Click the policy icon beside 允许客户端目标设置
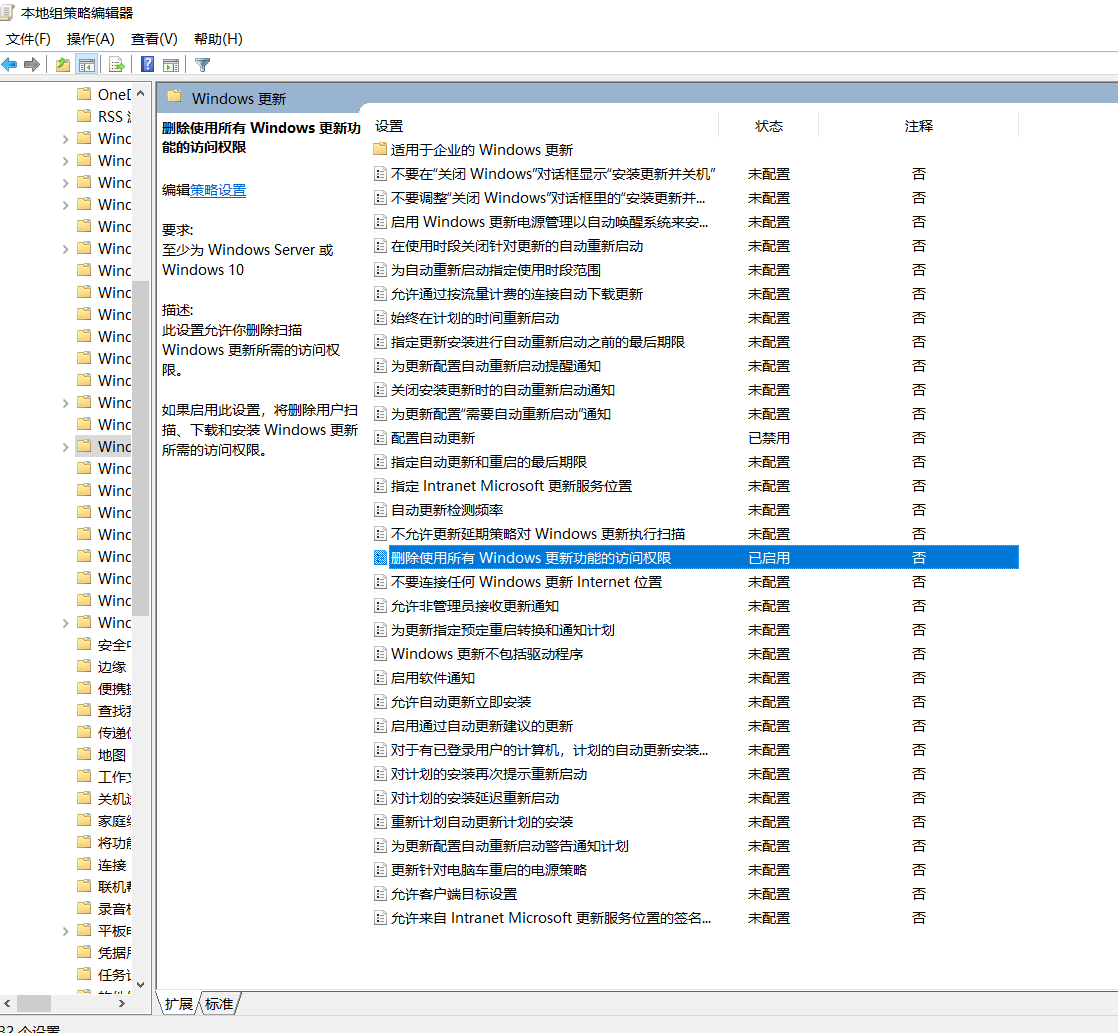This screenshot has height=1033, width=1118. 381,894
